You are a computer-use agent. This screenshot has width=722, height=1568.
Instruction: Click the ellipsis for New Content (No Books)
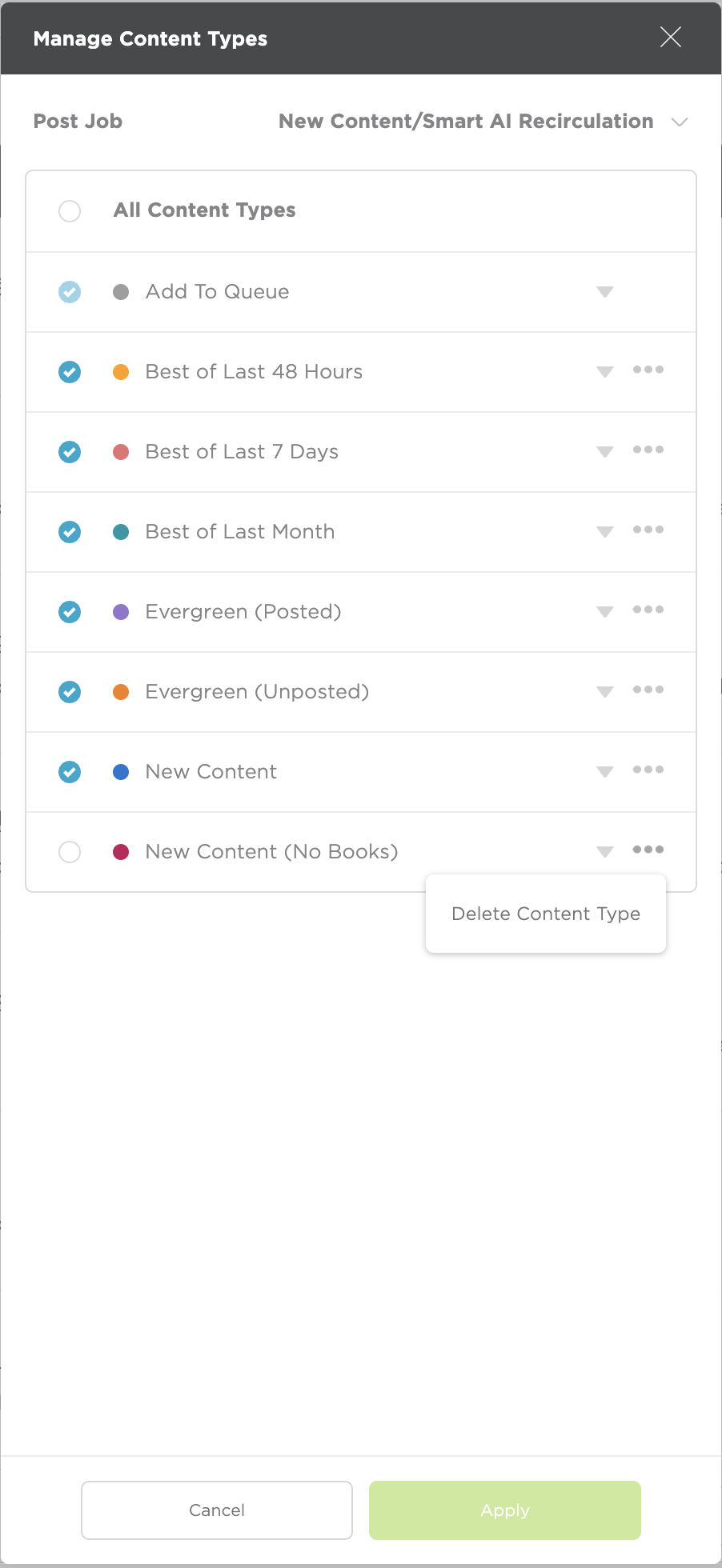(648, 850)
